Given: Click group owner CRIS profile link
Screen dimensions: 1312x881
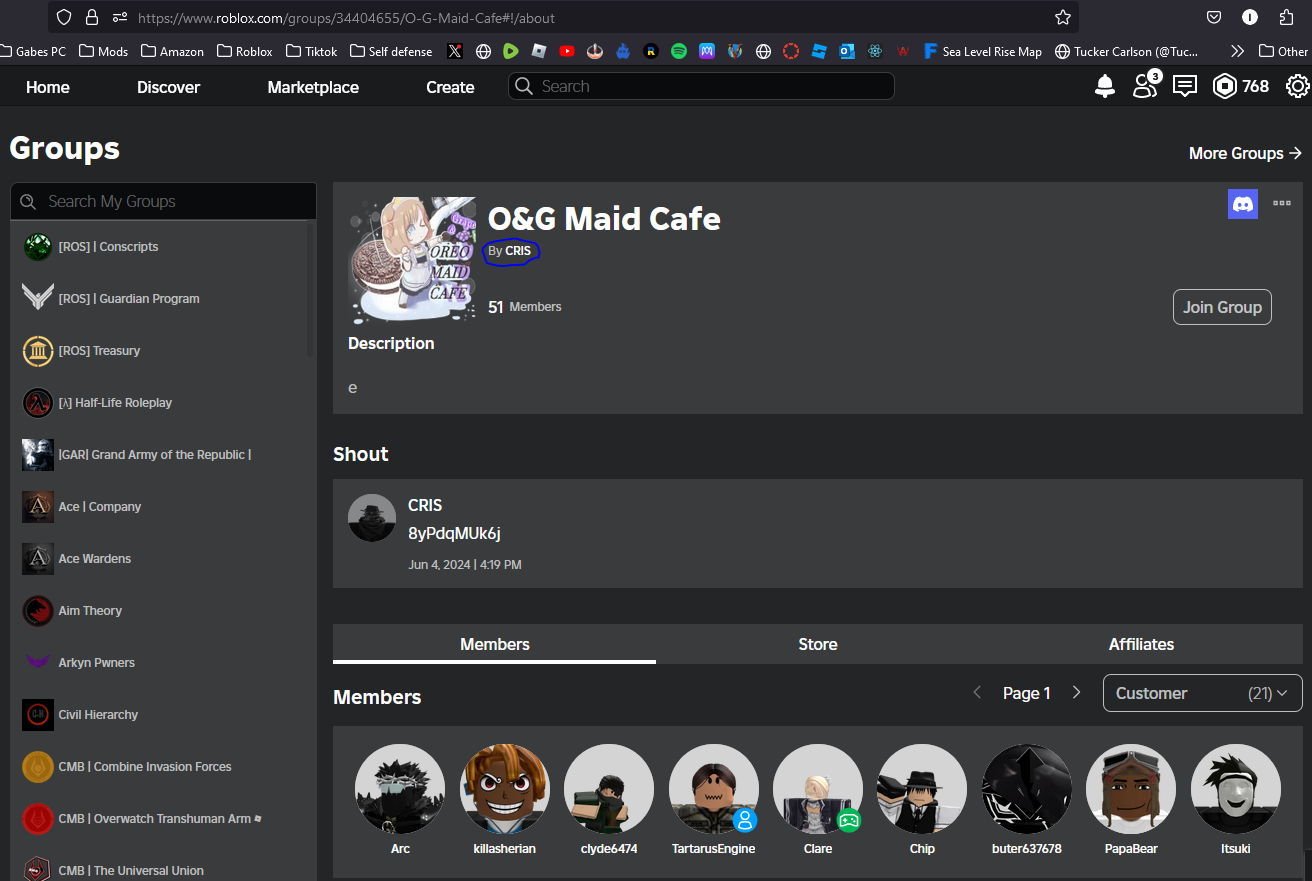Looking at the screenshot, I should [x=518, y=251].
